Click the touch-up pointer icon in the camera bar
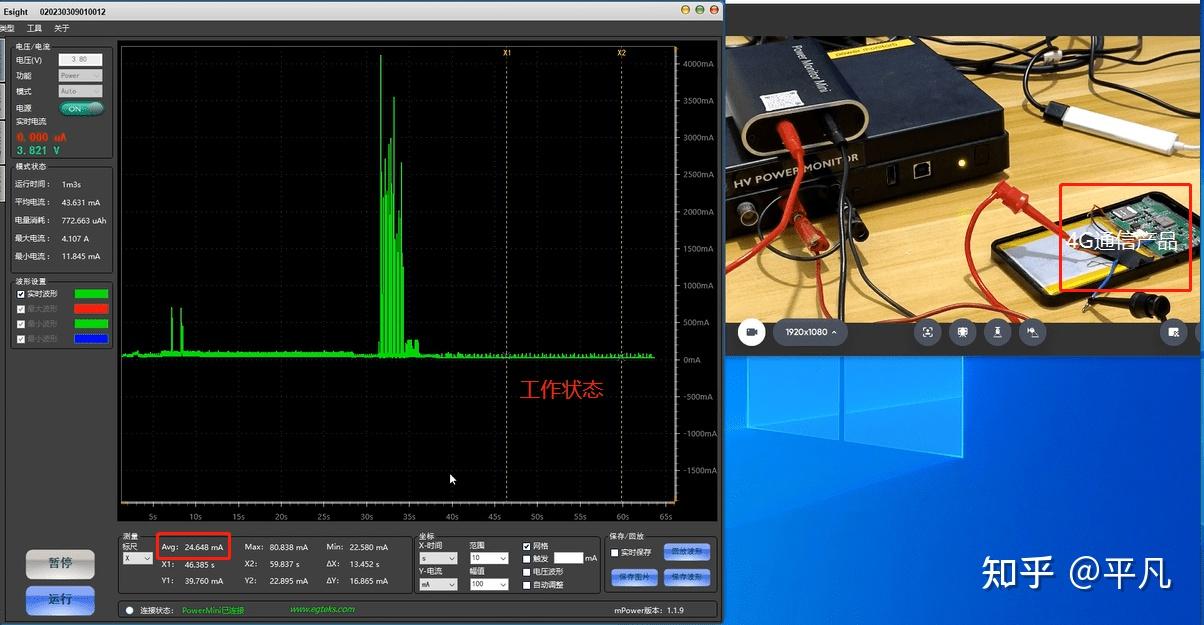 click(x=1031, y=331)
